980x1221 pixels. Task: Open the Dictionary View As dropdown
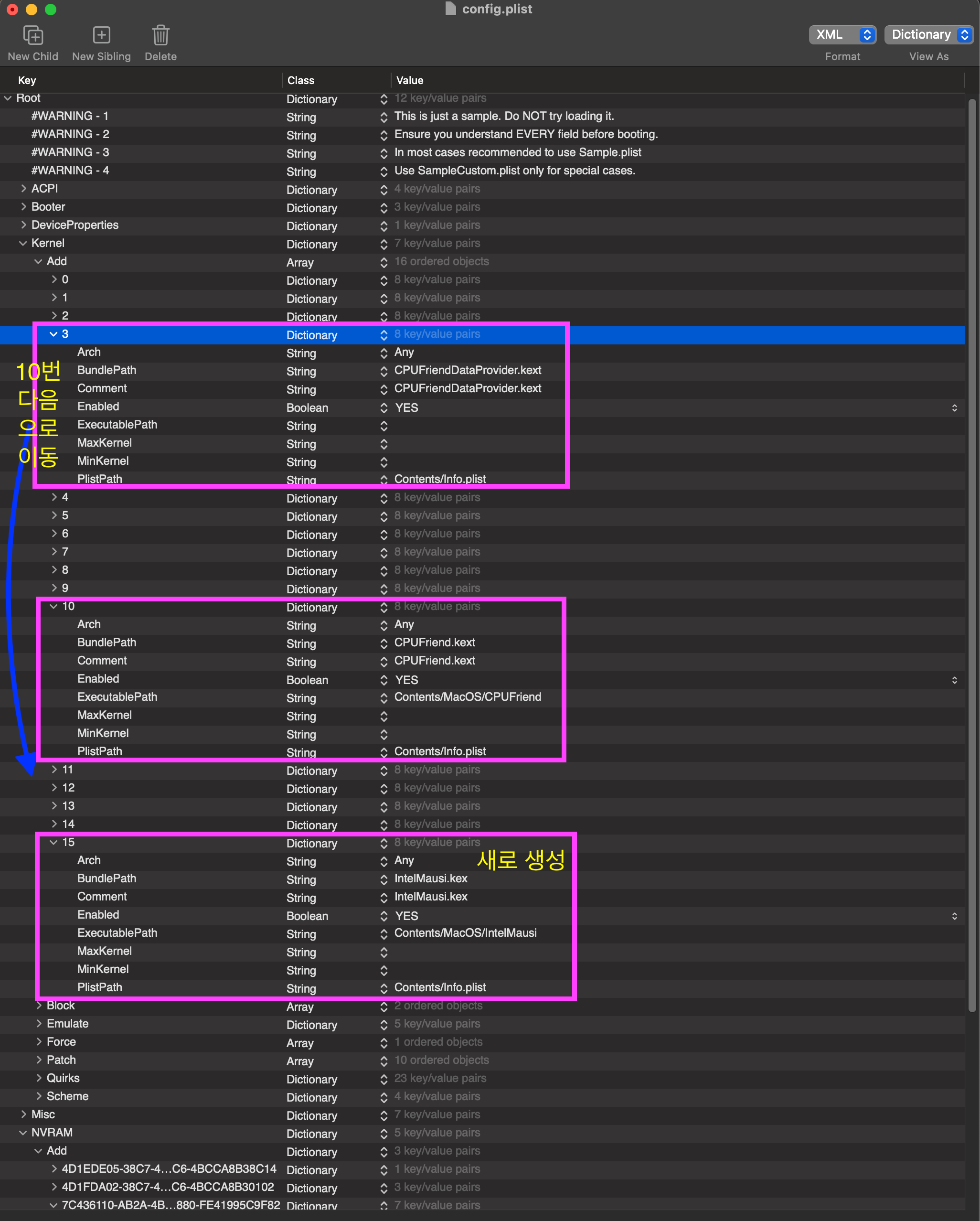coord(928,34)
